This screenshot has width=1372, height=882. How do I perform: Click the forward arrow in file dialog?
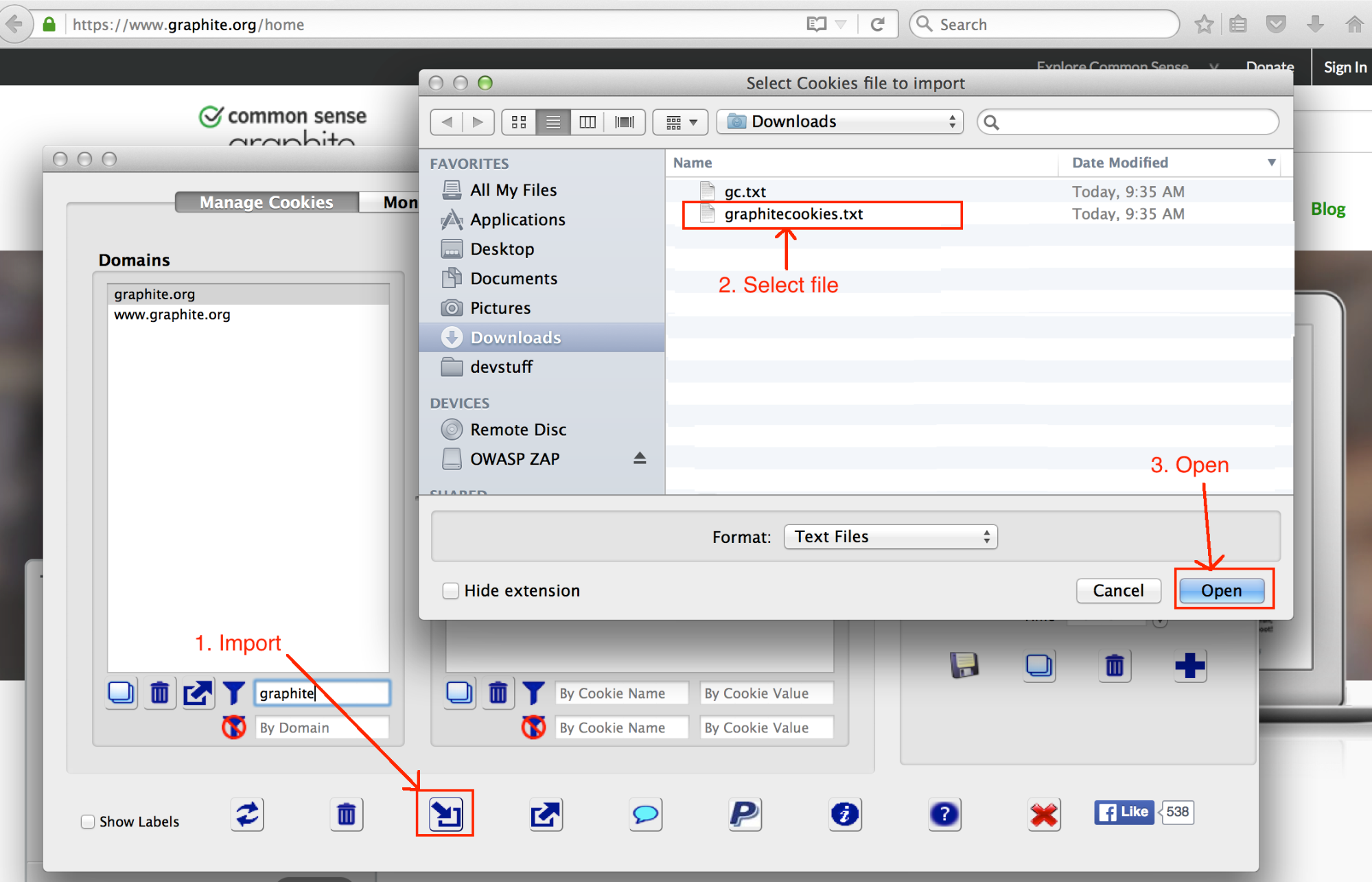pos(478,122)
